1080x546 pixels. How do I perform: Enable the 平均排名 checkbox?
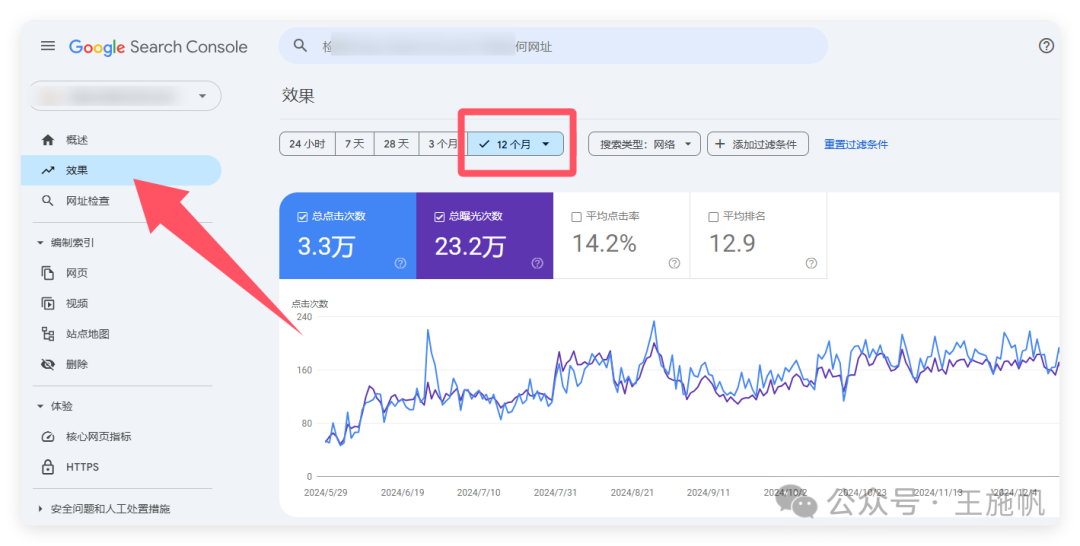coord(714,217)
